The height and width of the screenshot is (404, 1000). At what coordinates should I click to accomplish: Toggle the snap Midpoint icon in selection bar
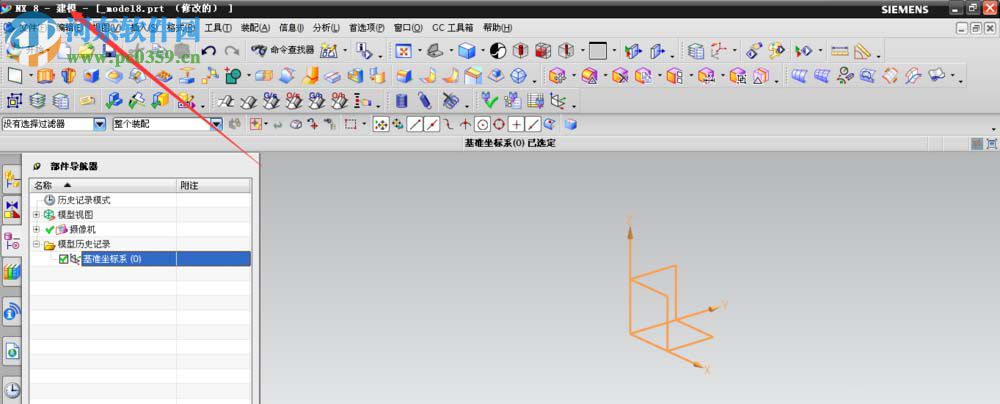pyautogui.click(x=432, y=124)
